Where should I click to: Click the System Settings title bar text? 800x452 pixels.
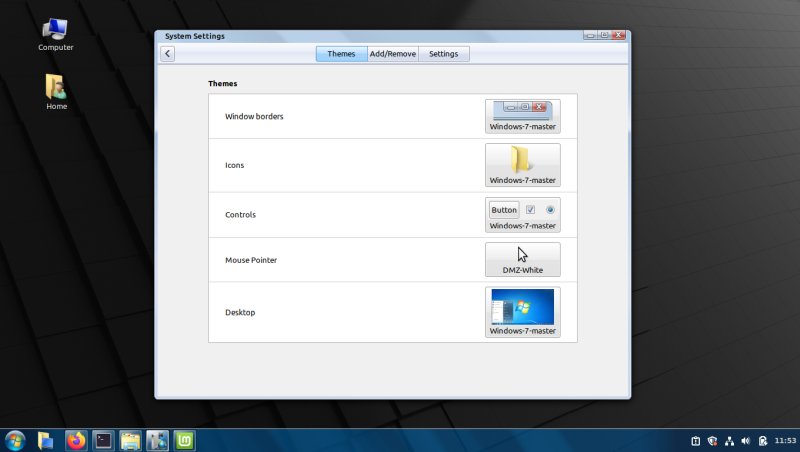click(195, 36)
